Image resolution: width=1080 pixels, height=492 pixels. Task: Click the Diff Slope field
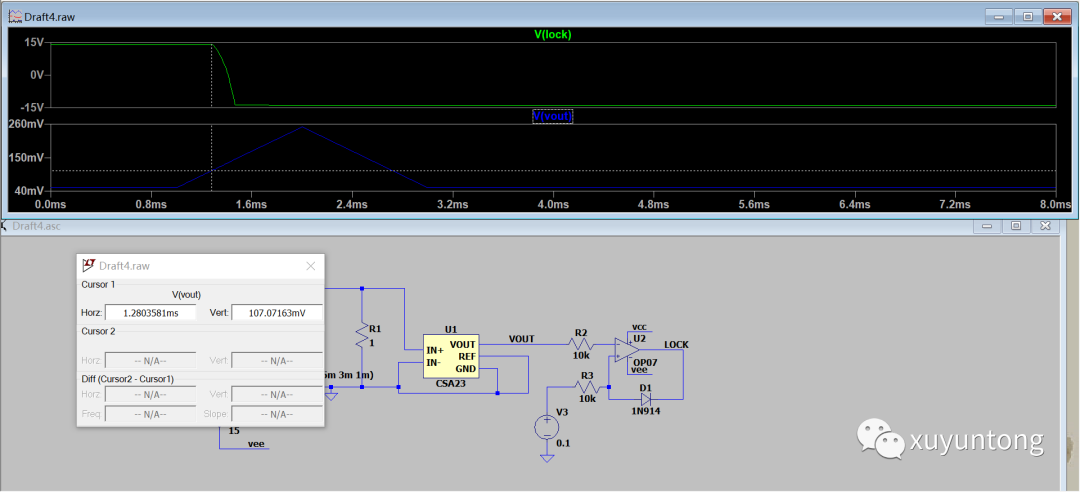276,414
